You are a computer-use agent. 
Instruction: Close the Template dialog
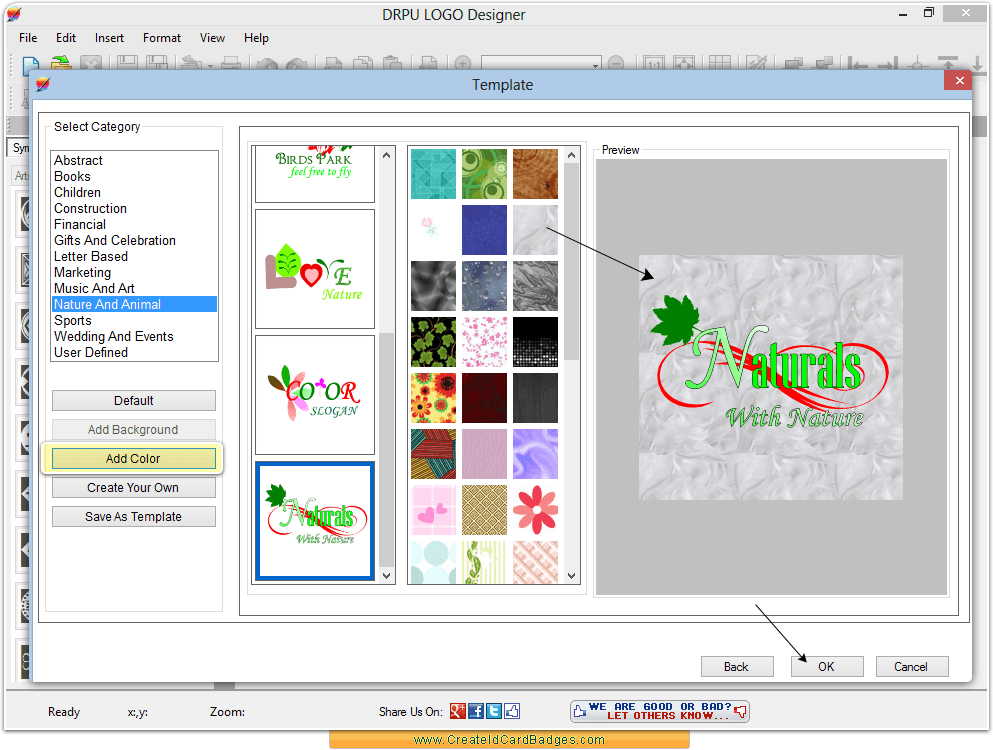(x=959, y=80)
